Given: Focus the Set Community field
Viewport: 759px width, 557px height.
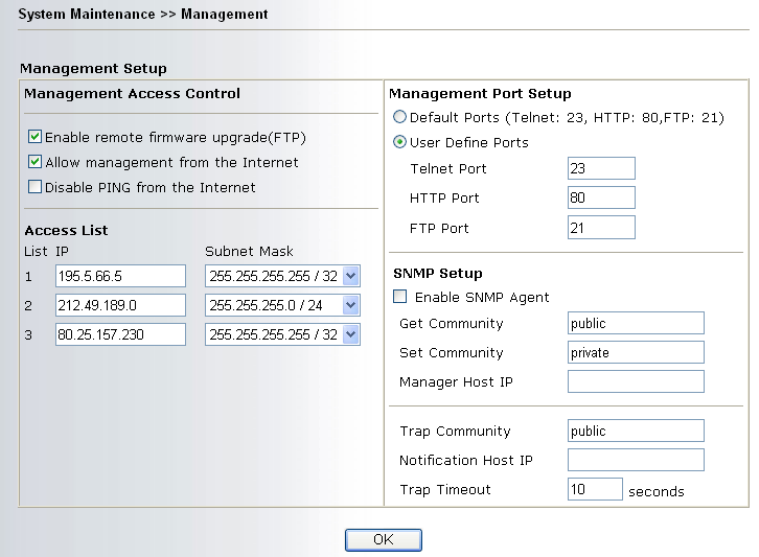Looking at the screenshot, I should (x=635, y=352).
